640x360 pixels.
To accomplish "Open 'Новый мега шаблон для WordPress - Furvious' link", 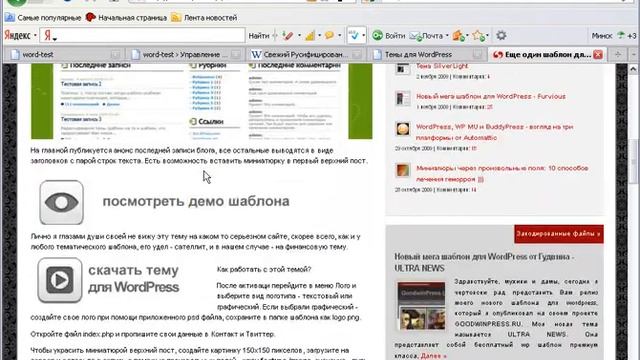I will point(491,96).
